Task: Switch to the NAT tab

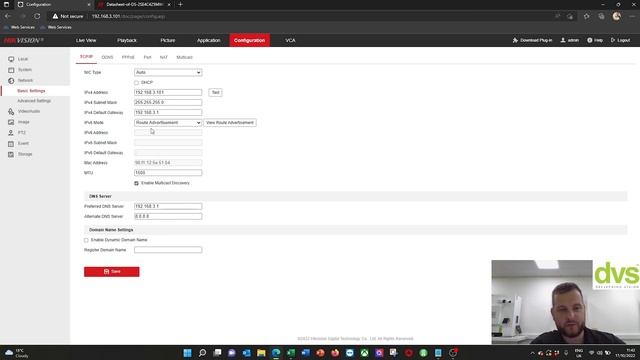Action: coord(164,57)
